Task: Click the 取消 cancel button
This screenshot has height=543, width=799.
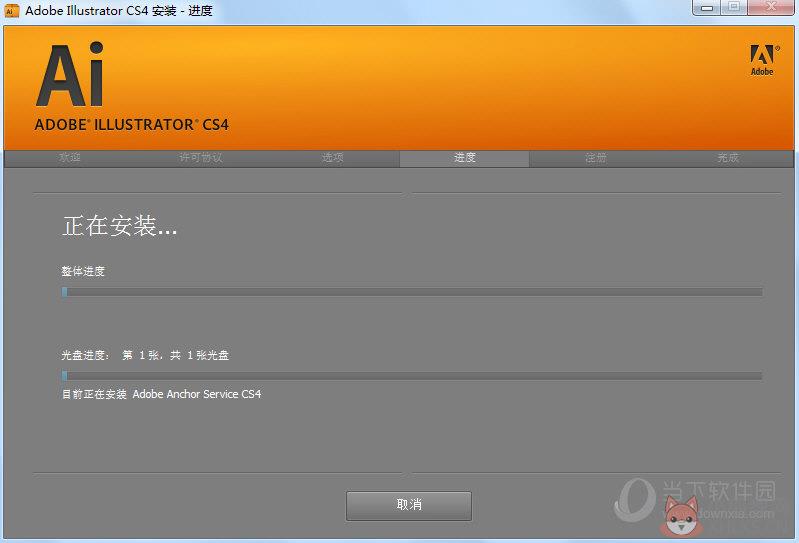Action: click(409, 505)
